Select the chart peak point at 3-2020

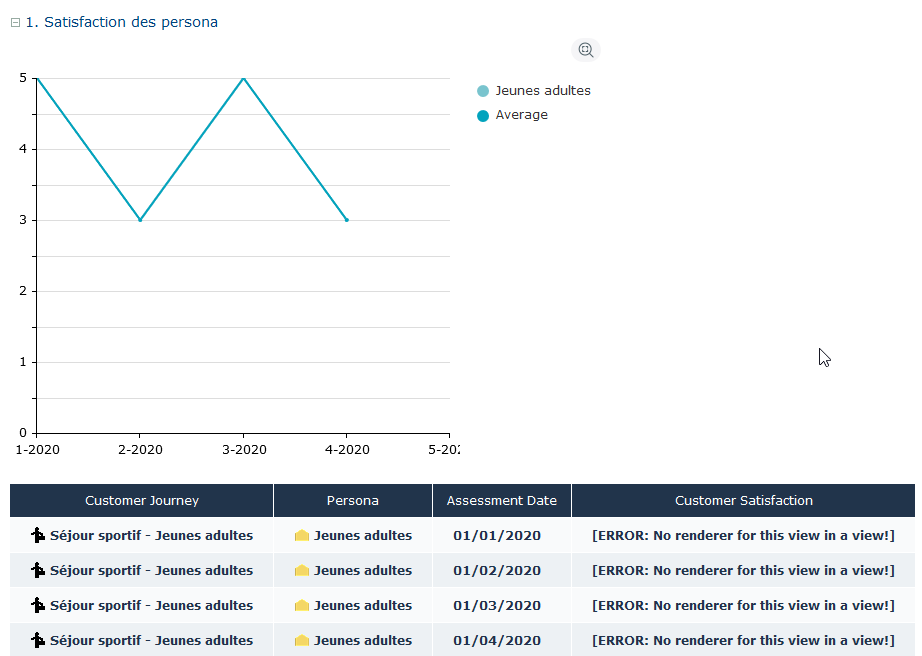tap(243, 78)
